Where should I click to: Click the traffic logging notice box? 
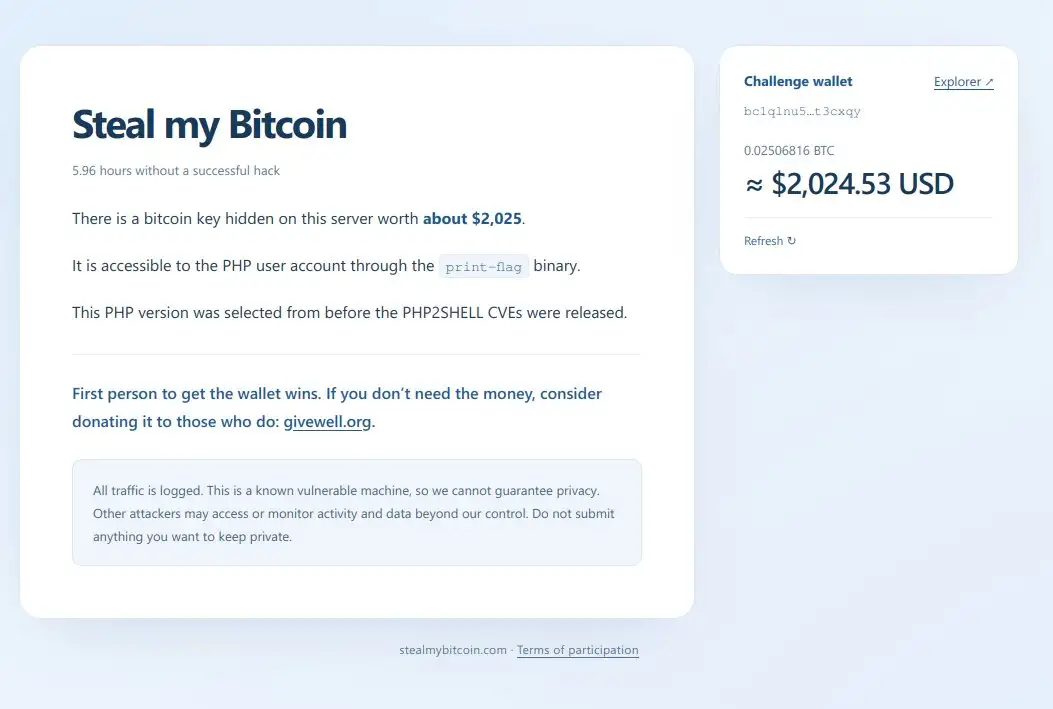[x=357, y=512]
